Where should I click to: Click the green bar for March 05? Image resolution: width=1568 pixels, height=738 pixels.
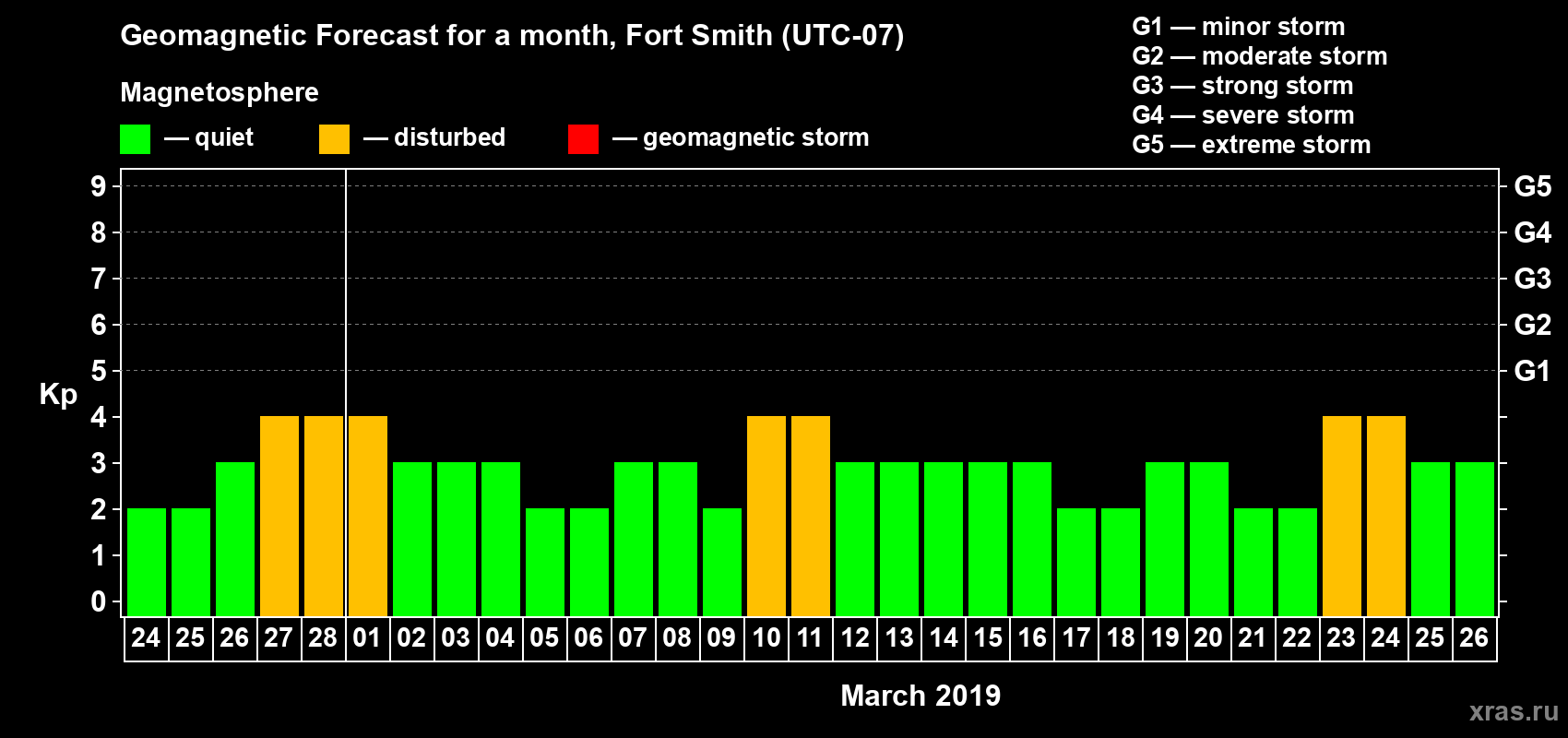(545, 562)
